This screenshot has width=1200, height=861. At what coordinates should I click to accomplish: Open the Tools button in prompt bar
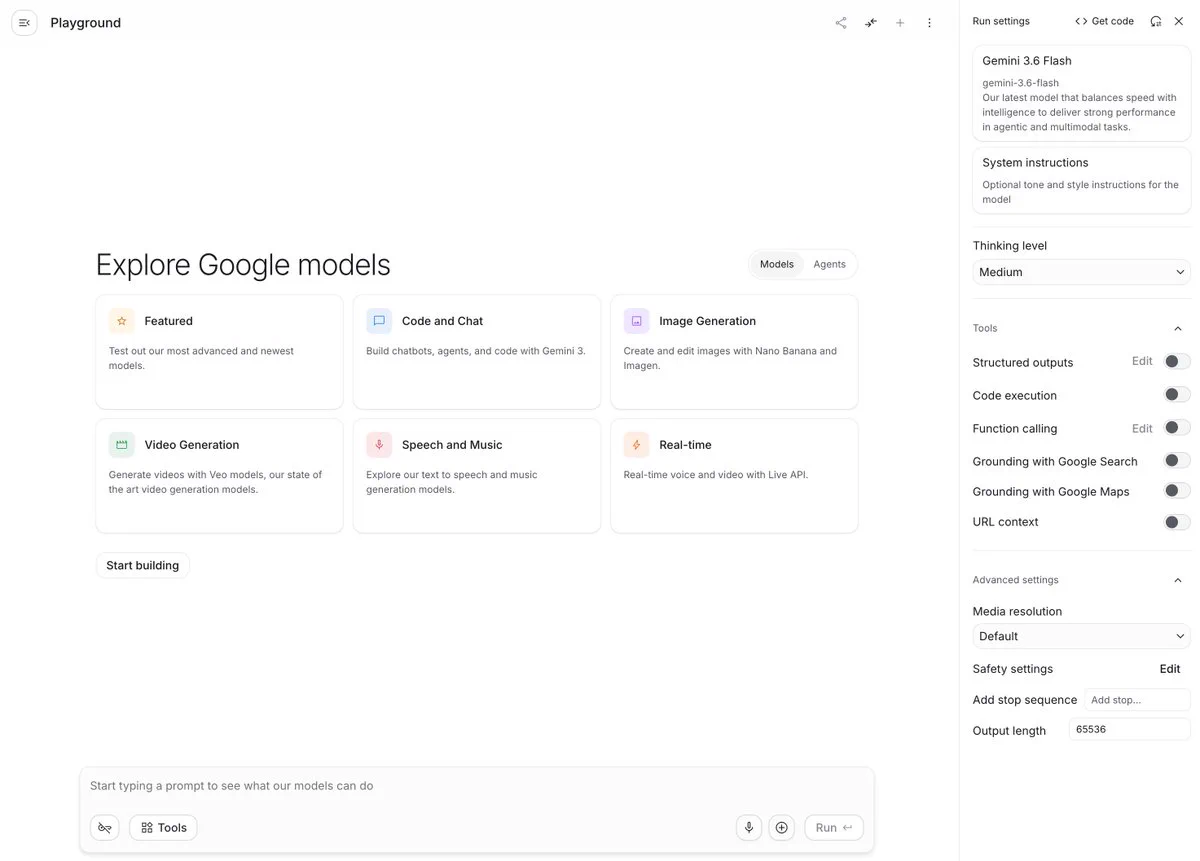click(163, 828)
